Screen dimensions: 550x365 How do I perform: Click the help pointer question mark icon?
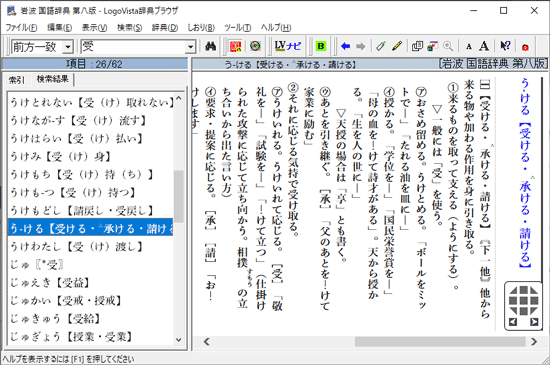(x=505, y=46)
